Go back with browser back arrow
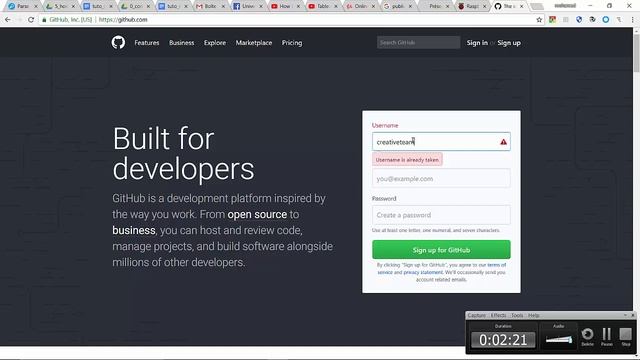Screen dimensions: 640x360 (8, 20)
